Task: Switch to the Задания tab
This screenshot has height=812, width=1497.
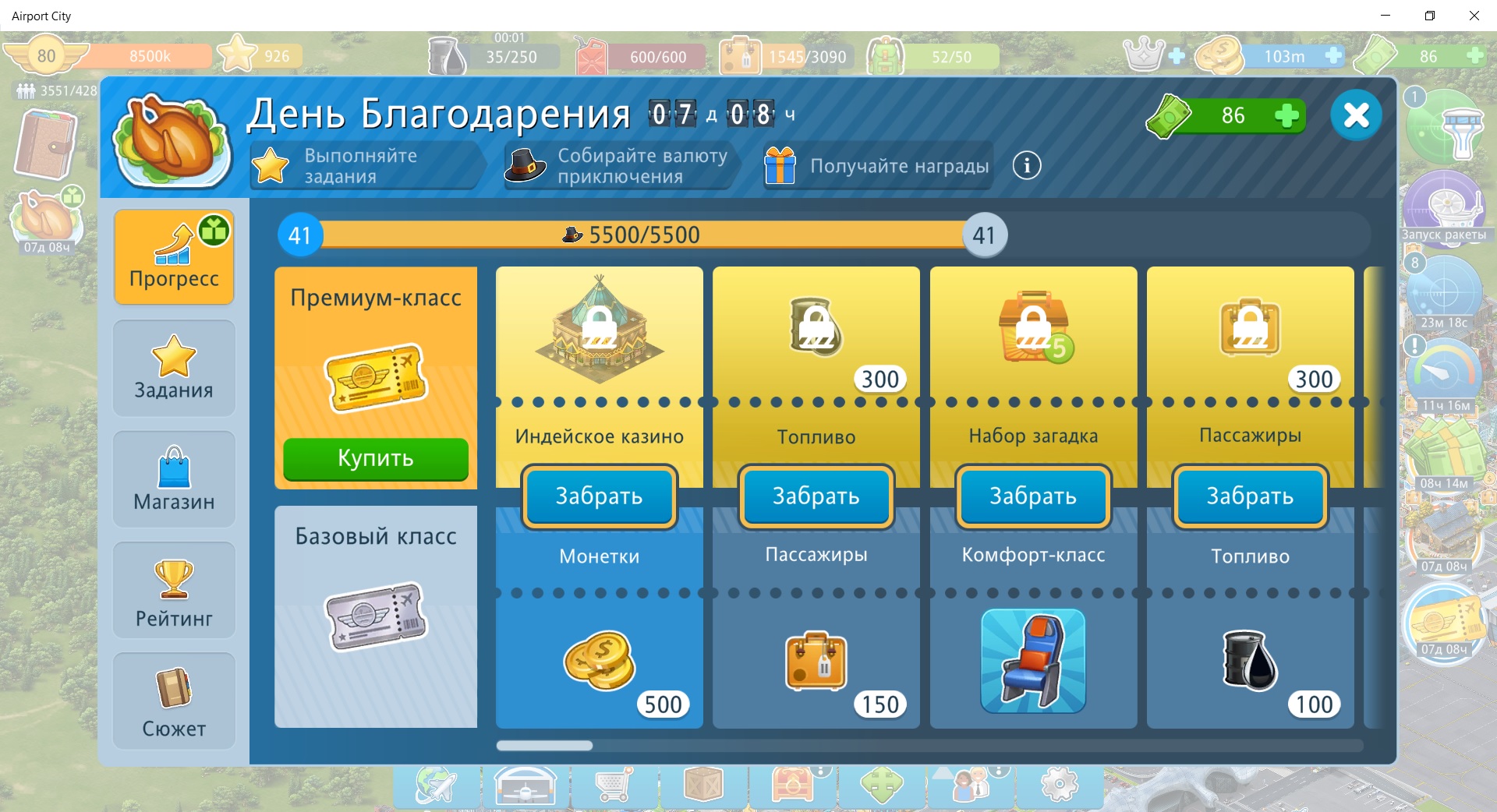Action: pos(174,368)
